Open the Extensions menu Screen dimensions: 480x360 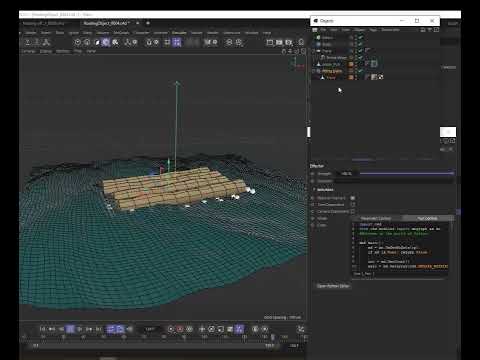[232, 33]
